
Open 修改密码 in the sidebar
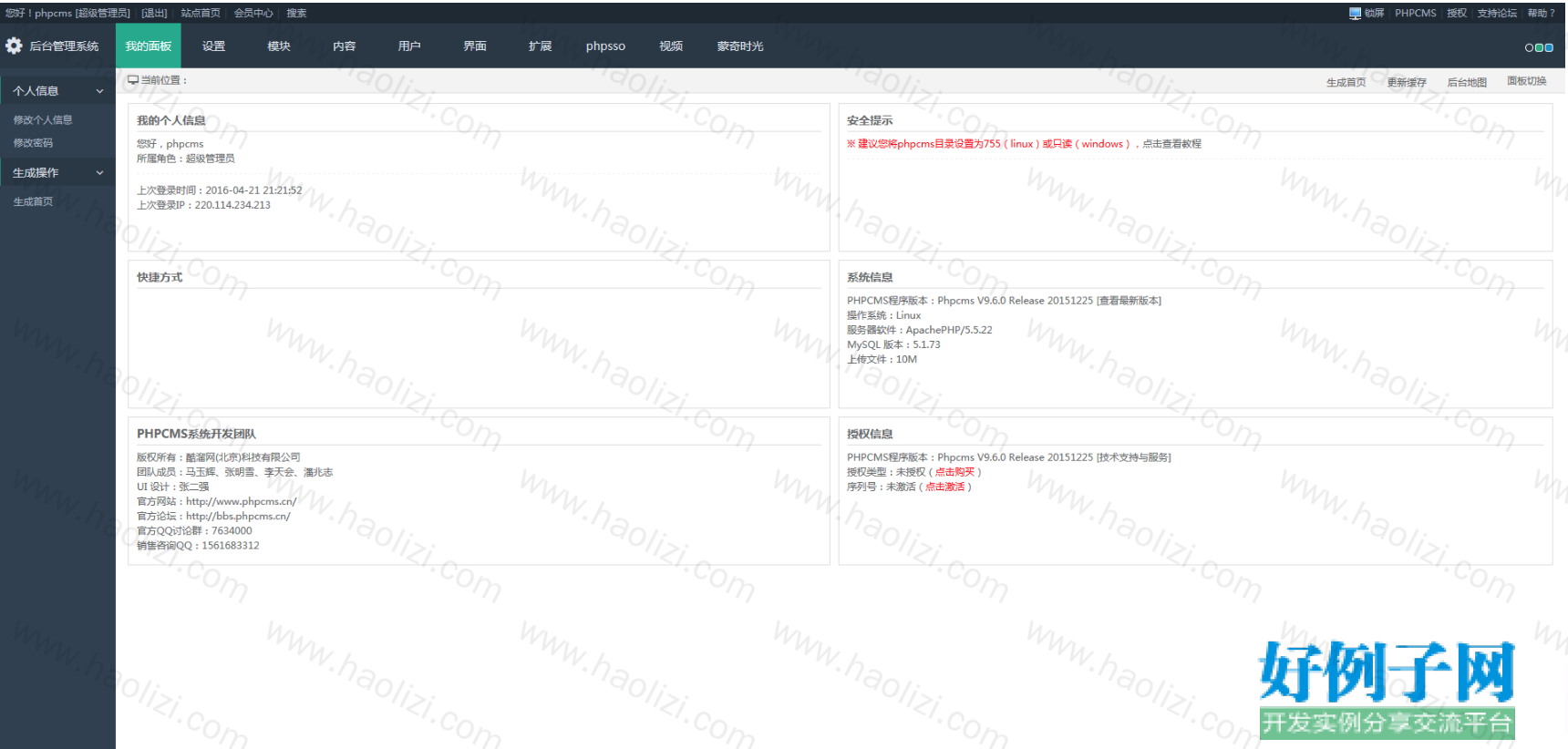[x=33, y=143]
